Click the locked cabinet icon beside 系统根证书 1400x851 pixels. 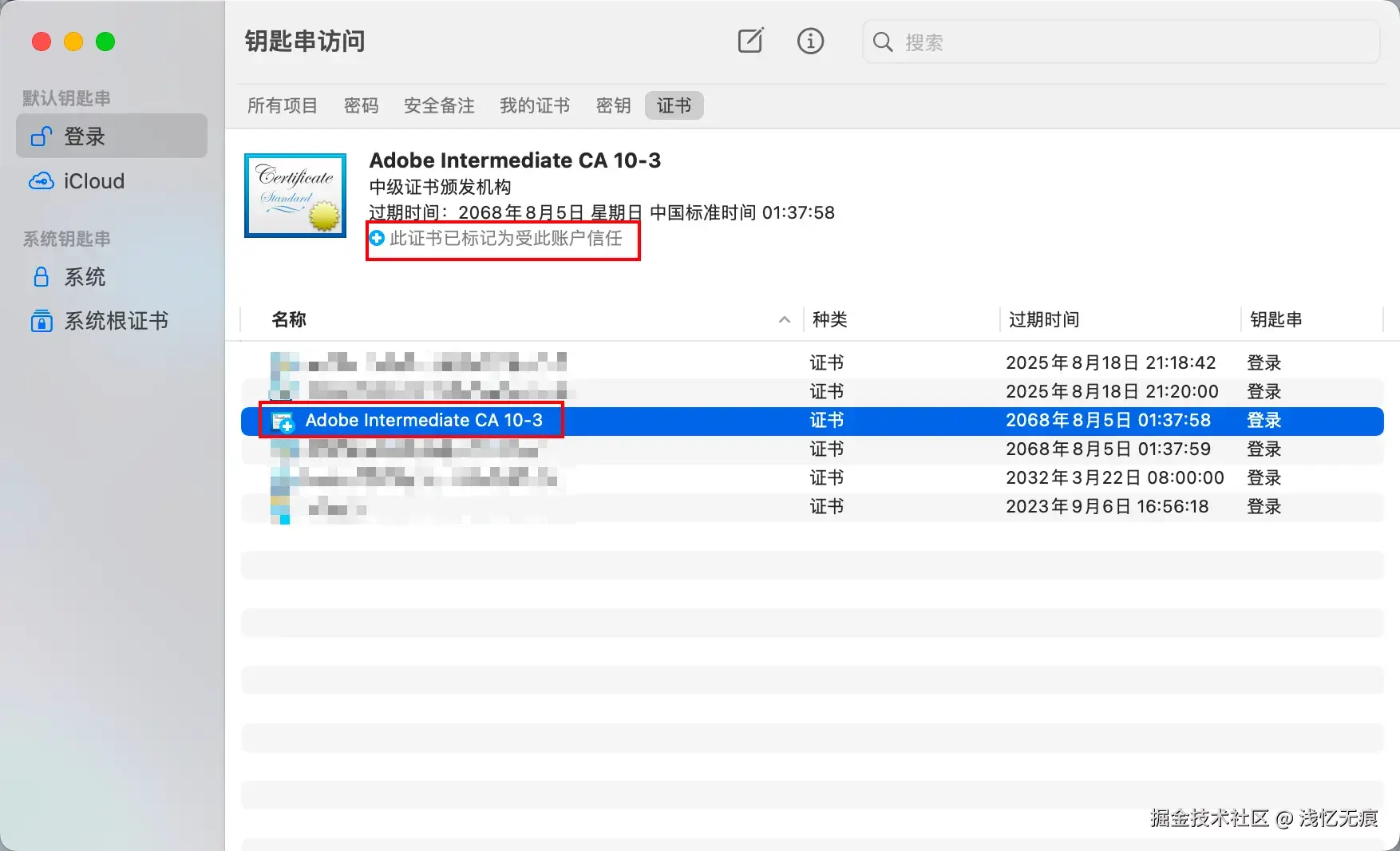coord(42,321)
